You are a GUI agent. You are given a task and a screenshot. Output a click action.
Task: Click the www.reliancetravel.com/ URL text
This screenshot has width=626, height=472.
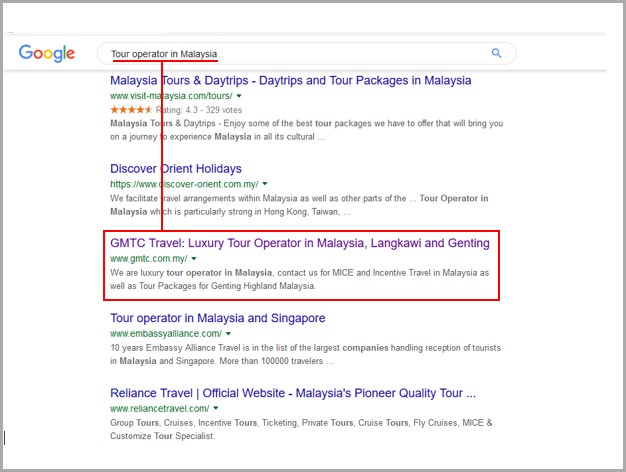tap(160, 409)
